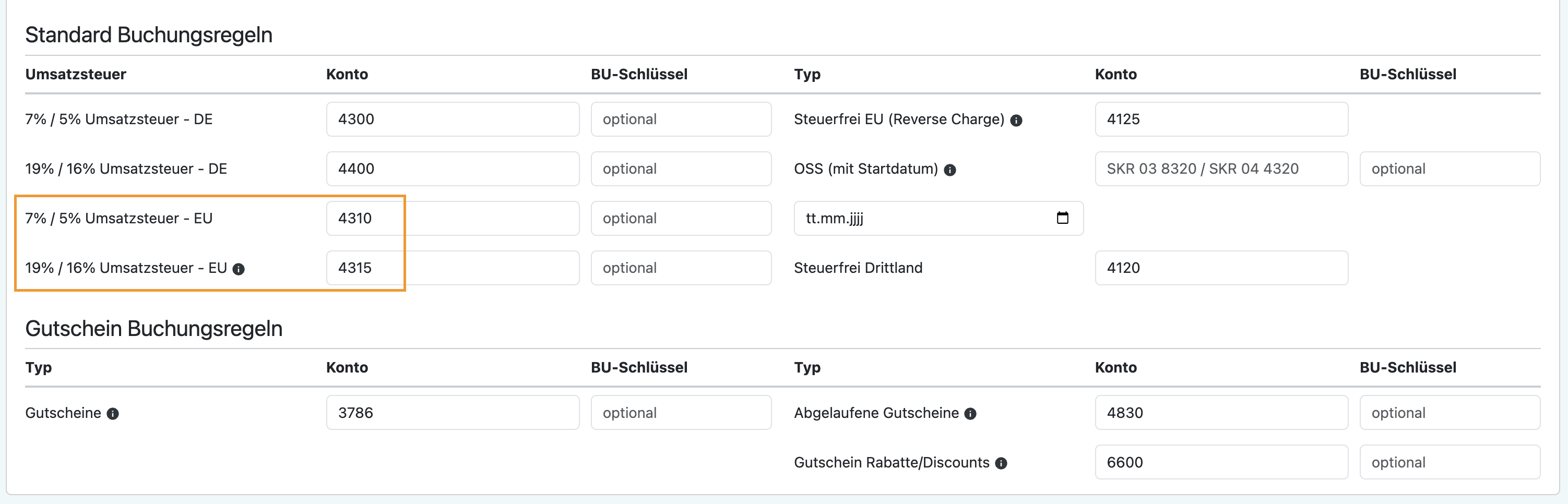Image resolution: width=1568 pixels, height=504 pixels.
Task: Click the Gutschein Rabatte/Discounts Konto field 6600
Action: point(1220,463)
